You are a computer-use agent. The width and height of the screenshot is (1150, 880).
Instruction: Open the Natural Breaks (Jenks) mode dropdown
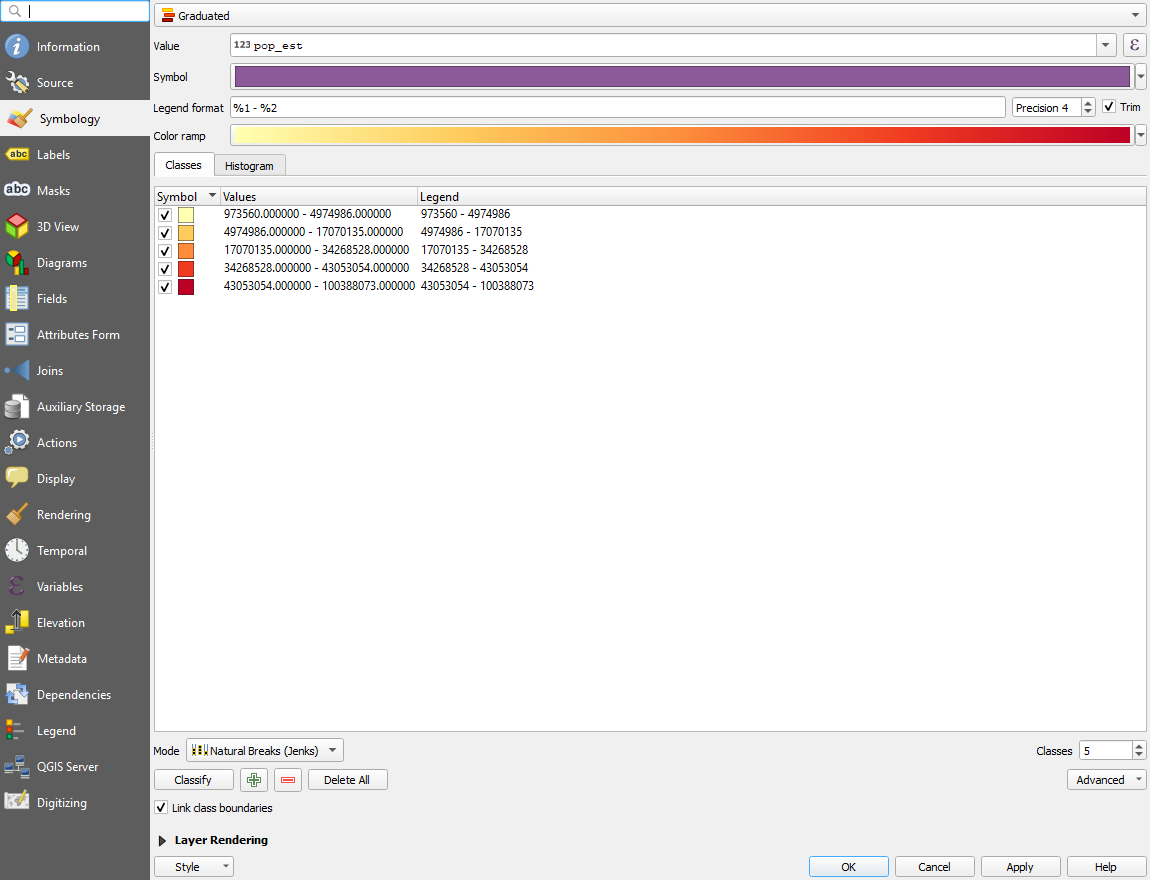tap(265, 750)
